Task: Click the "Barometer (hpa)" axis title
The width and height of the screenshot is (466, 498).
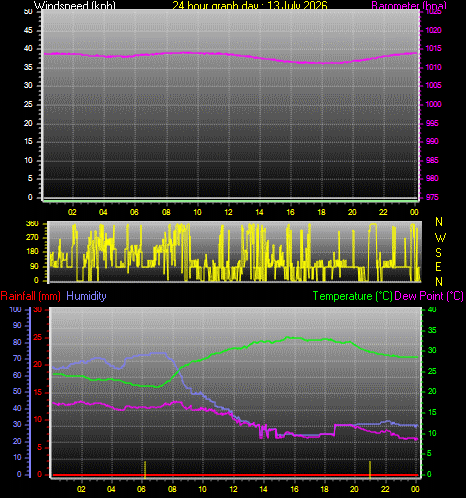Action: tap(409, 5)
